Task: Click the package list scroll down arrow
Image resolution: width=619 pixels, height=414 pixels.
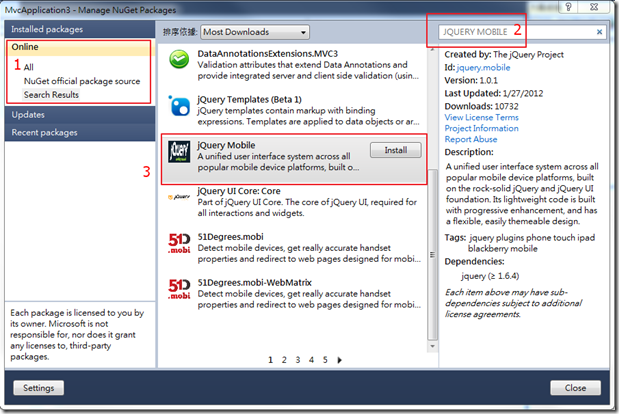Action: 432,346
